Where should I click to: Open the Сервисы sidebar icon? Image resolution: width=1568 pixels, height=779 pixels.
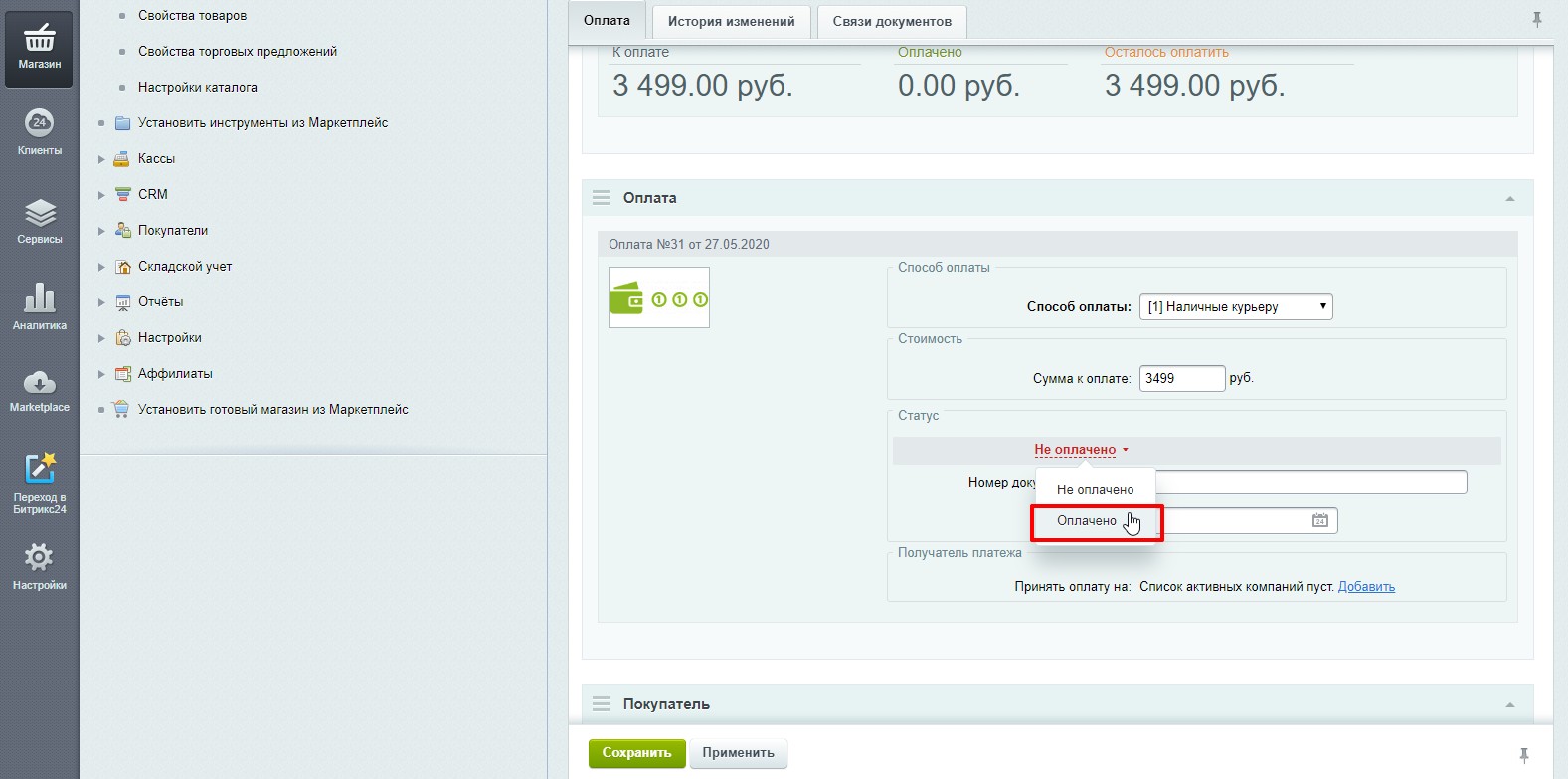point(39,221)
